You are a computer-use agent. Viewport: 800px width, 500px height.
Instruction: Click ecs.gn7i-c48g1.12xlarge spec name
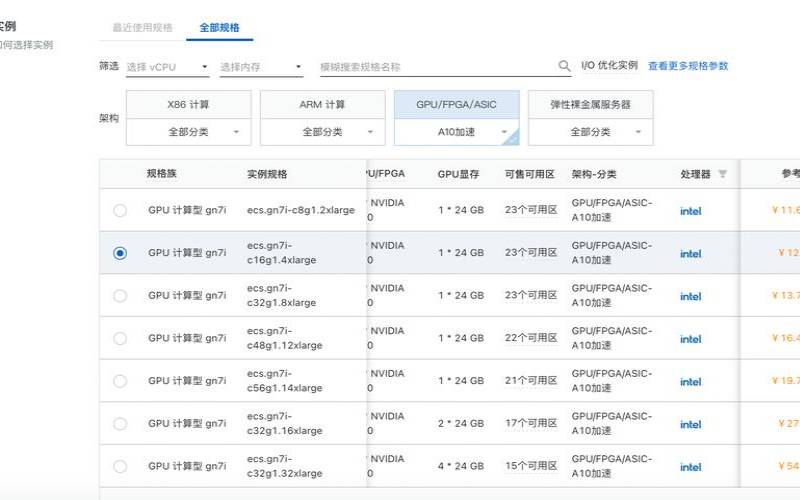[285, 338]
